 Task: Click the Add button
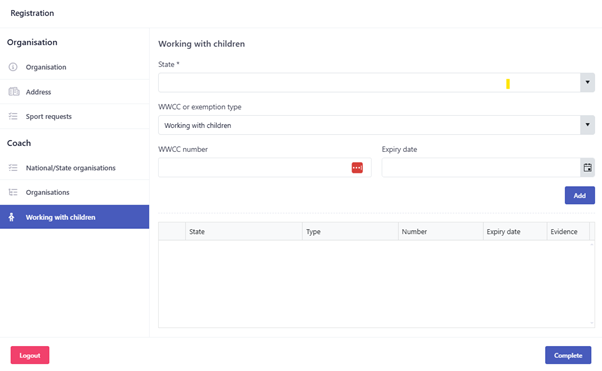pos(579,195)
